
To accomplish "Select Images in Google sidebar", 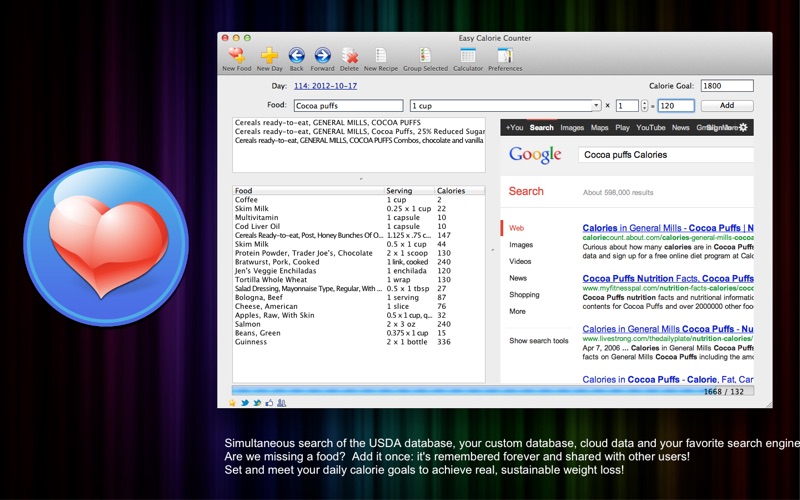I will coord(521,245).
